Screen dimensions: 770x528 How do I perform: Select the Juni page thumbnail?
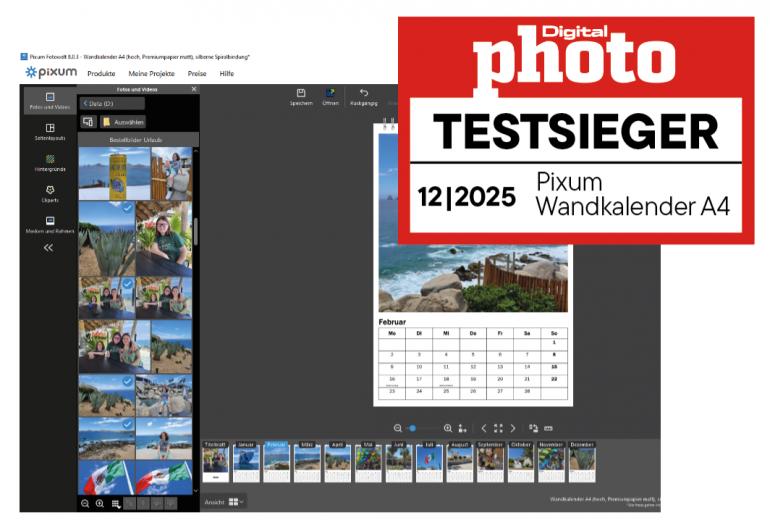[398, 462]
